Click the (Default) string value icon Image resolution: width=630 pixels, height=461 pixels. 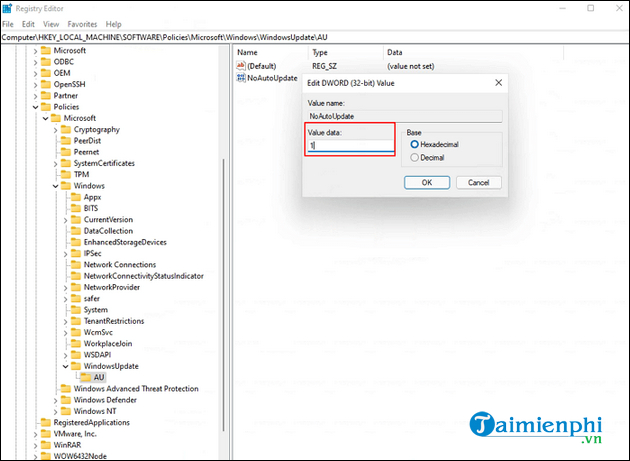(x=240, y=65)
